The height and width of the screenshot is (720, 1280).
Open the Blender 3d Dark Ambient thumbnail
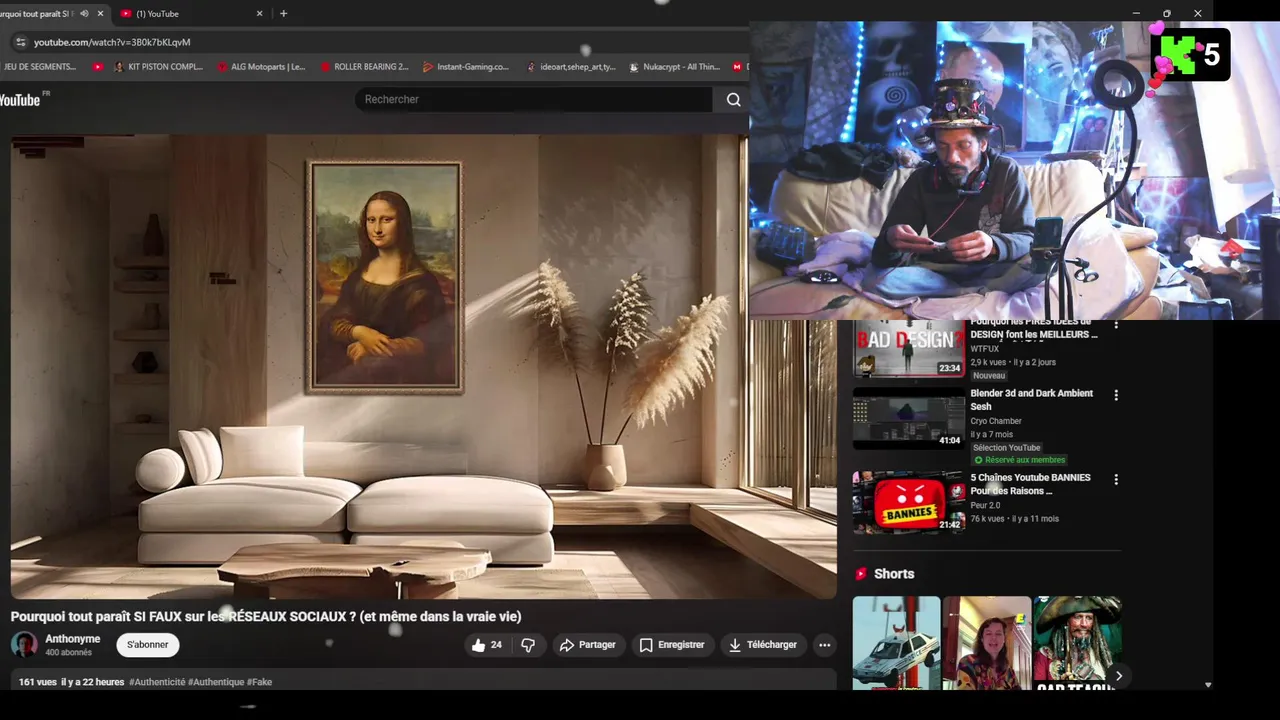(x=908, y=418)
